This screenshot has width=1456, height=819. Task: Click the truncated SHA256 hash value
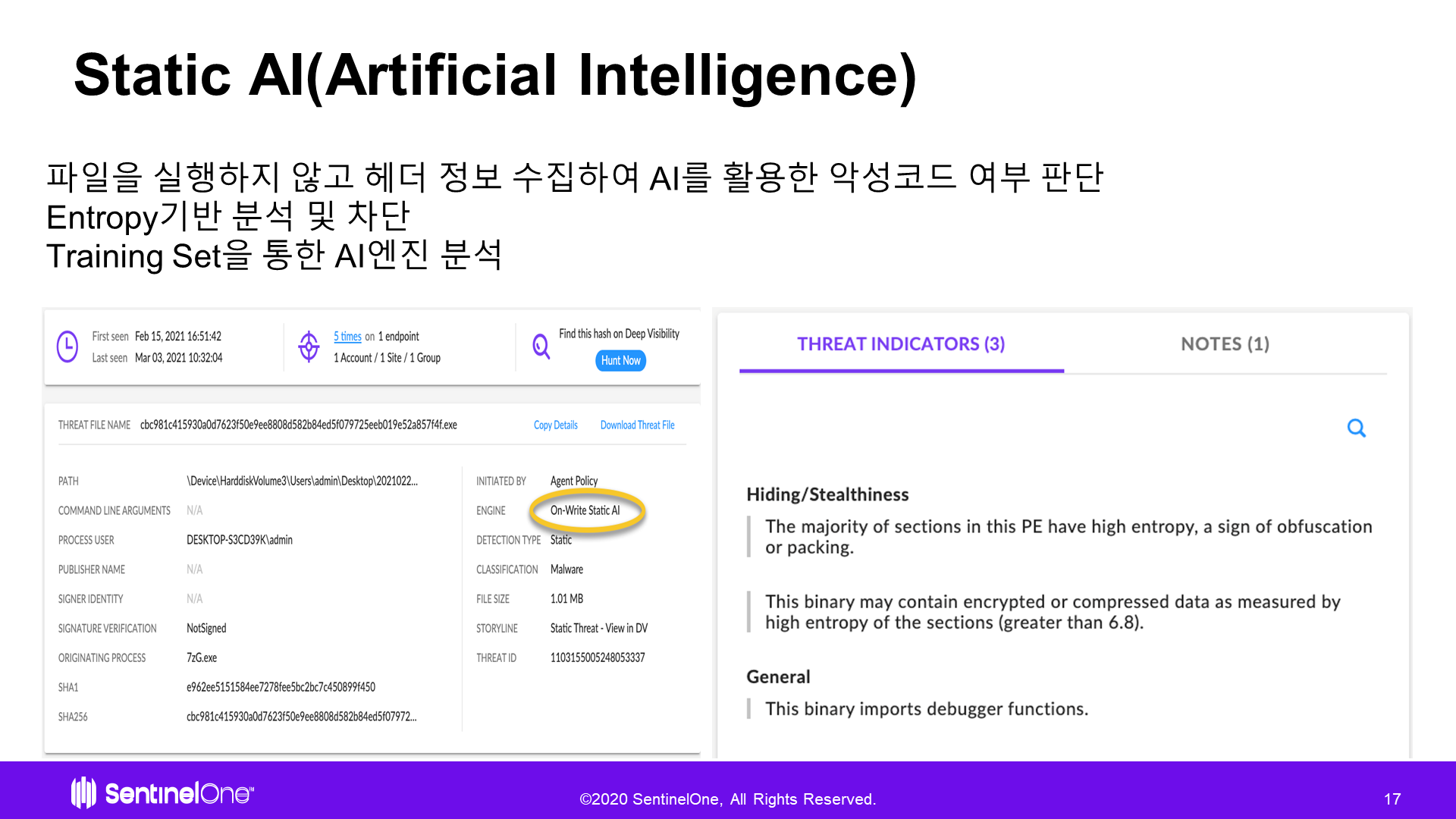(301, 717)
